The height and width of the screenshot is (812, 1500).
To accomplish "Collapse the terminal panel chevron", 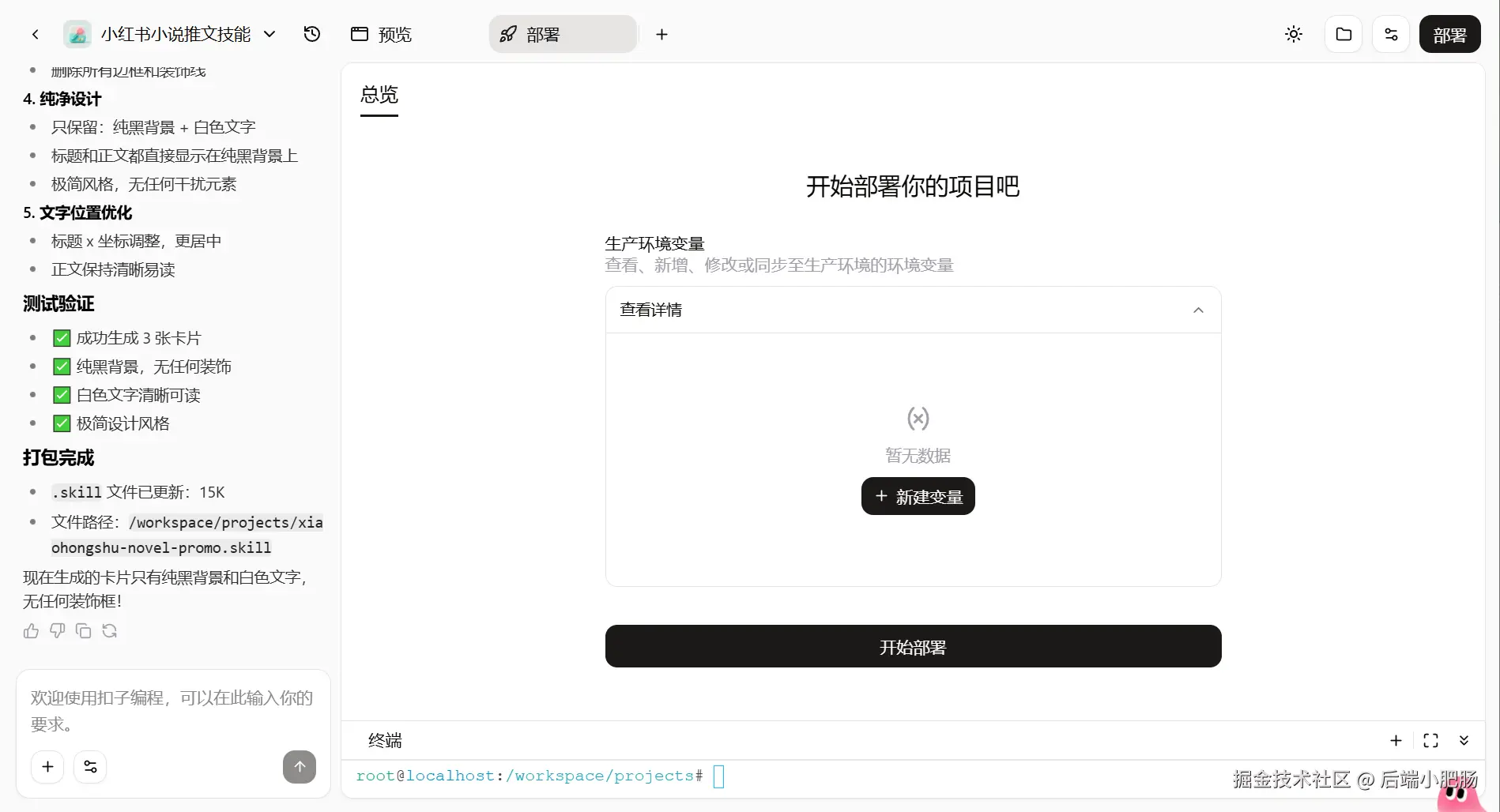I will pos(1464,740).
